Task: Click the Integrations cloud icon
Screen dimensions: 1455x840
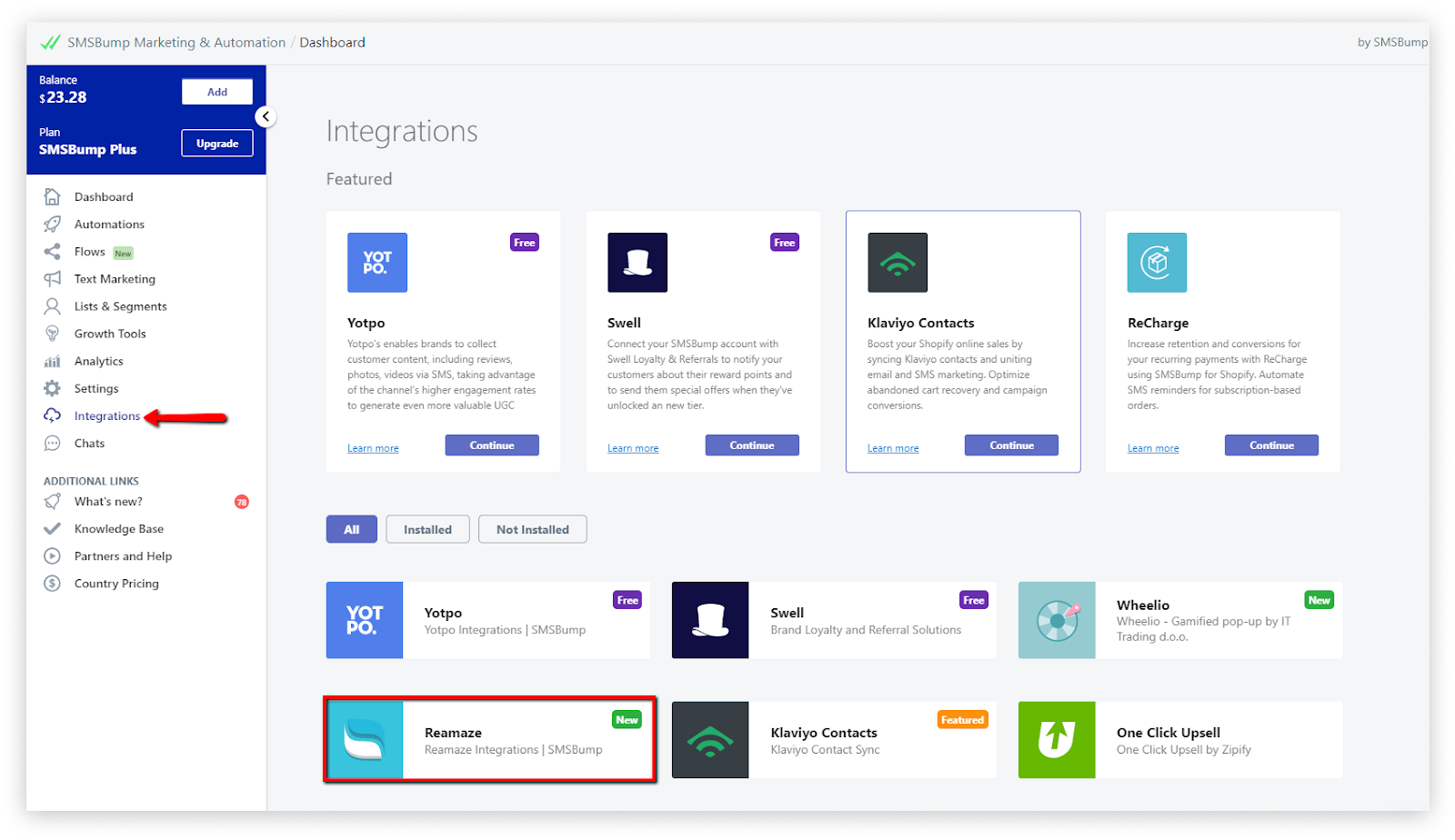Action: click(53, 415)
